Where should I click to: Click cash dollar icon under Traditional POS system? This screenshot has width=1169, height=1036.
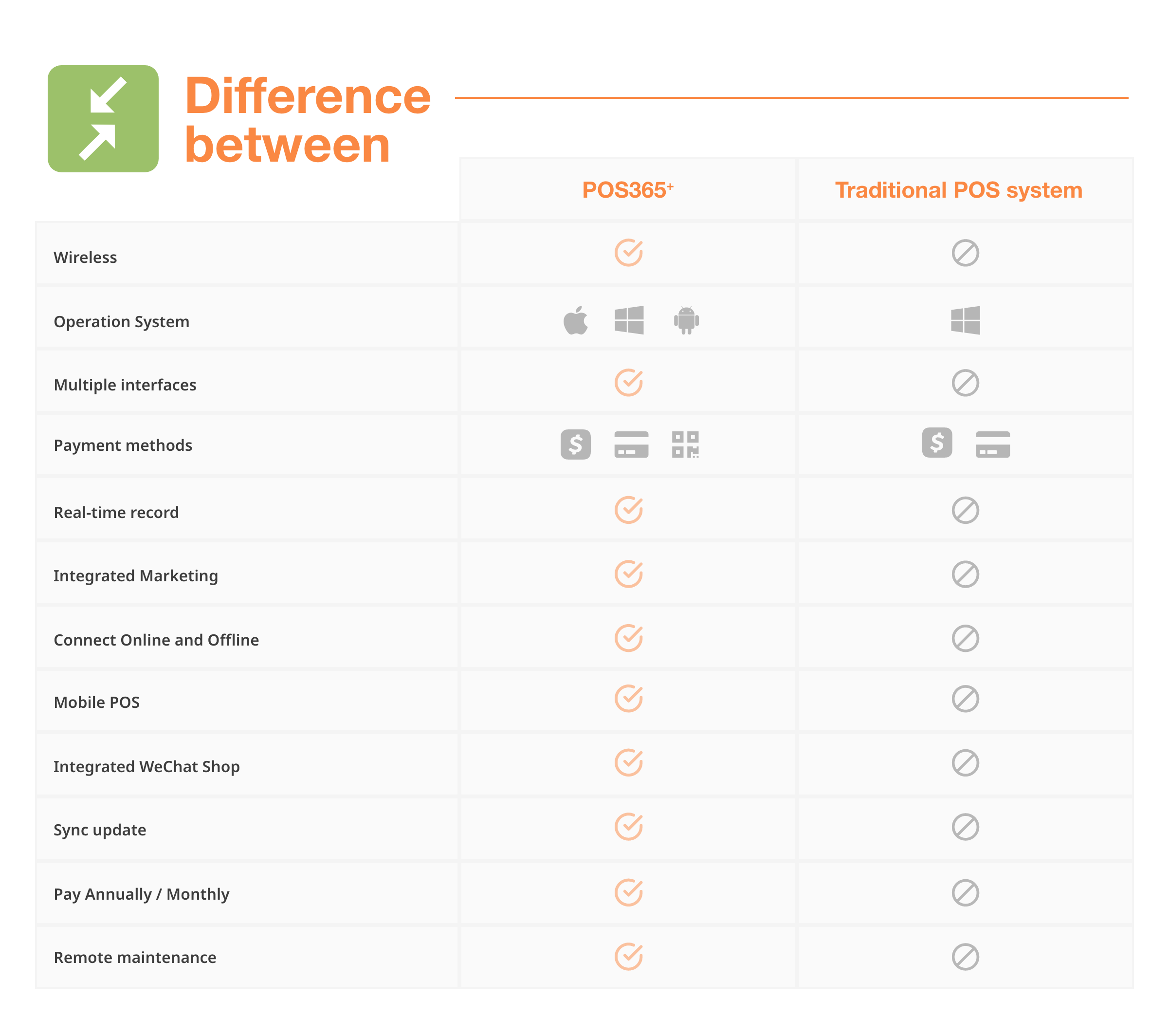pyautogui.click(x=937, y=442)
